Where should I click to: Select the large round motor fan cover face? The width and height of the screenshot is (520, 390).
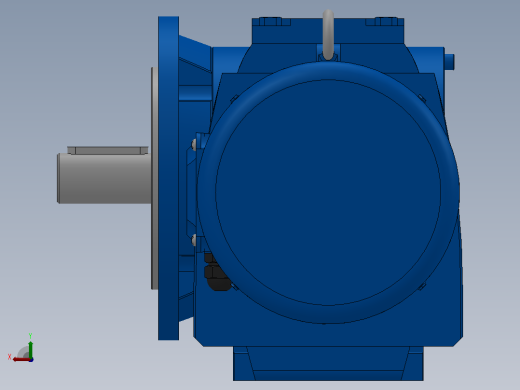tap(328, 192)
